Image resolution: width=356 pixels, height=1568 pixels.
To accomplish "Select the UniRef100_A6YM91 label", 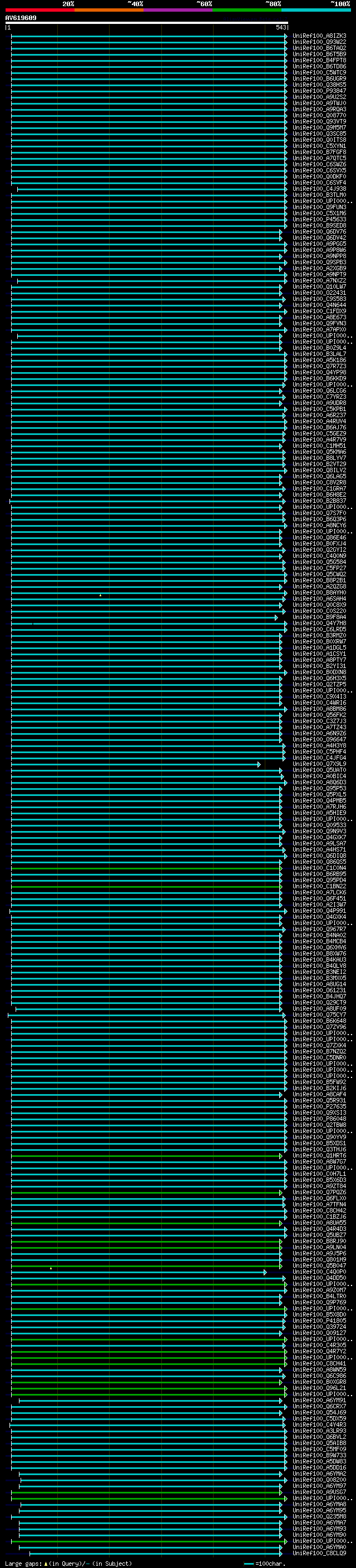I will 319,1400.
